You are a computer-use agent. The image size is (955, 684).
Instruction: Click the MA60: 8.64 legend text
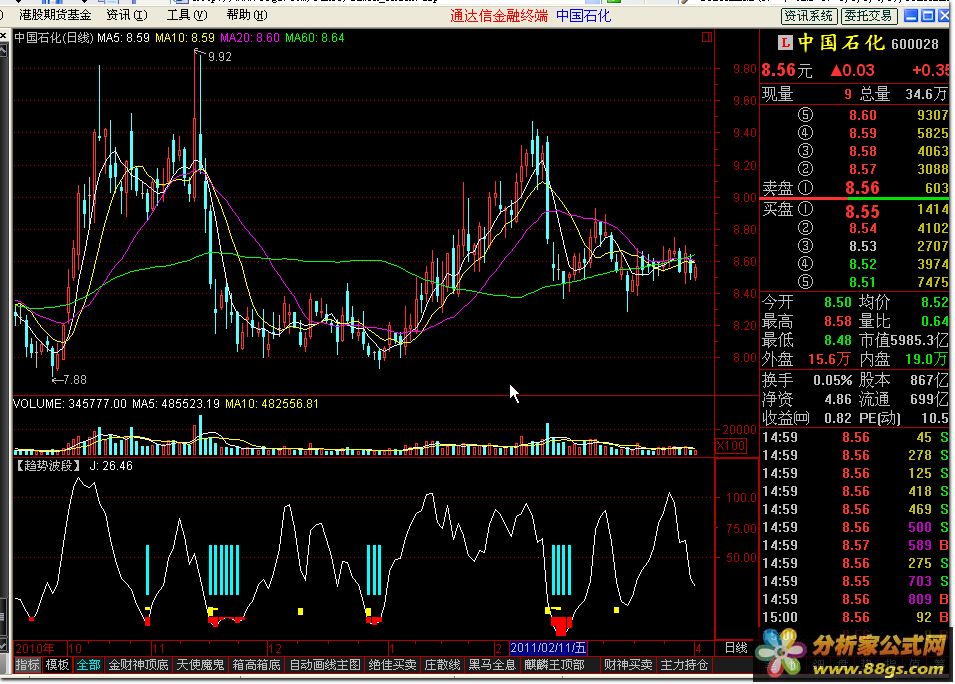314,38
